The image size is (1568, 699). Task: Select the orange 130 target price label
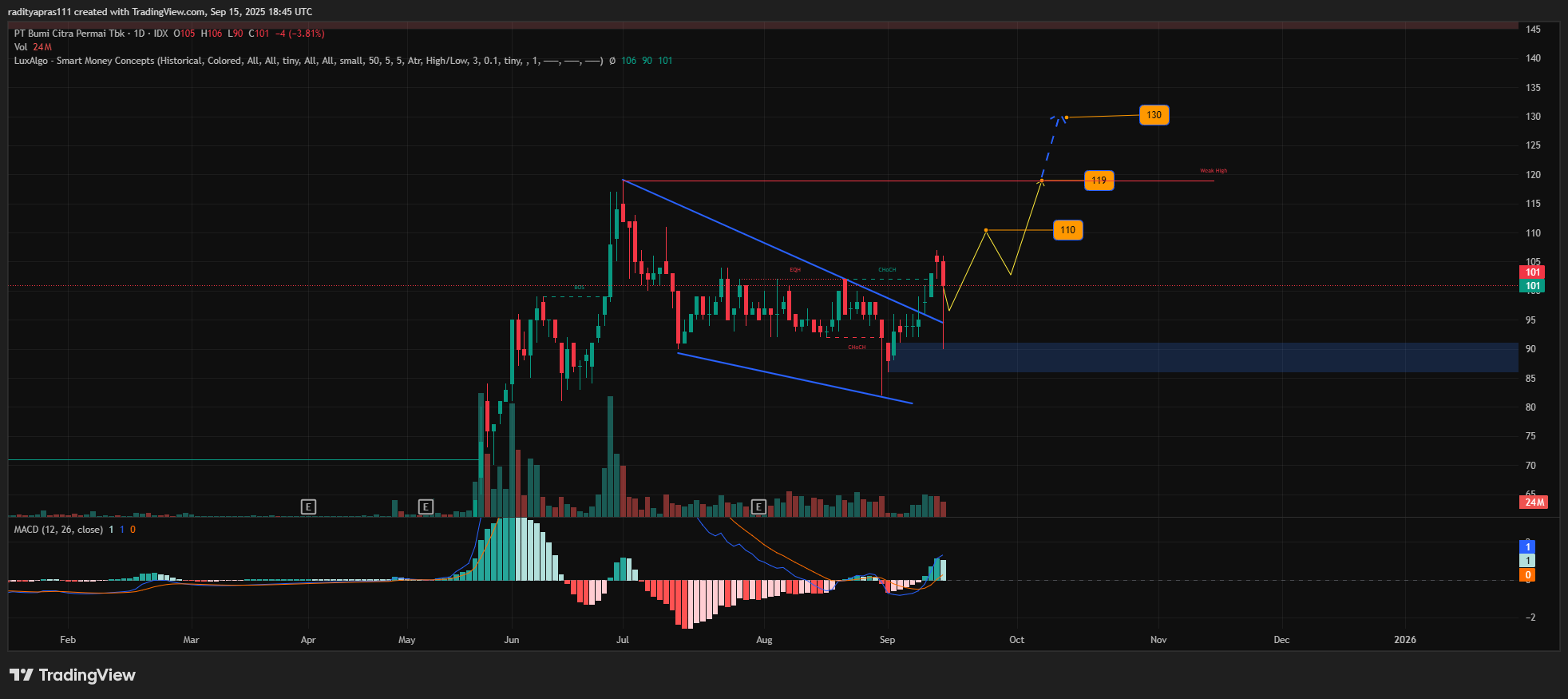1154,115
